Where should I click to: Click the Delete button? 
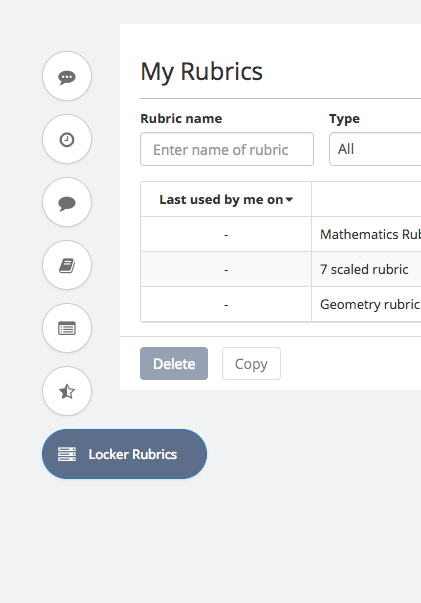pyautogui.click(x=174, y=363)
